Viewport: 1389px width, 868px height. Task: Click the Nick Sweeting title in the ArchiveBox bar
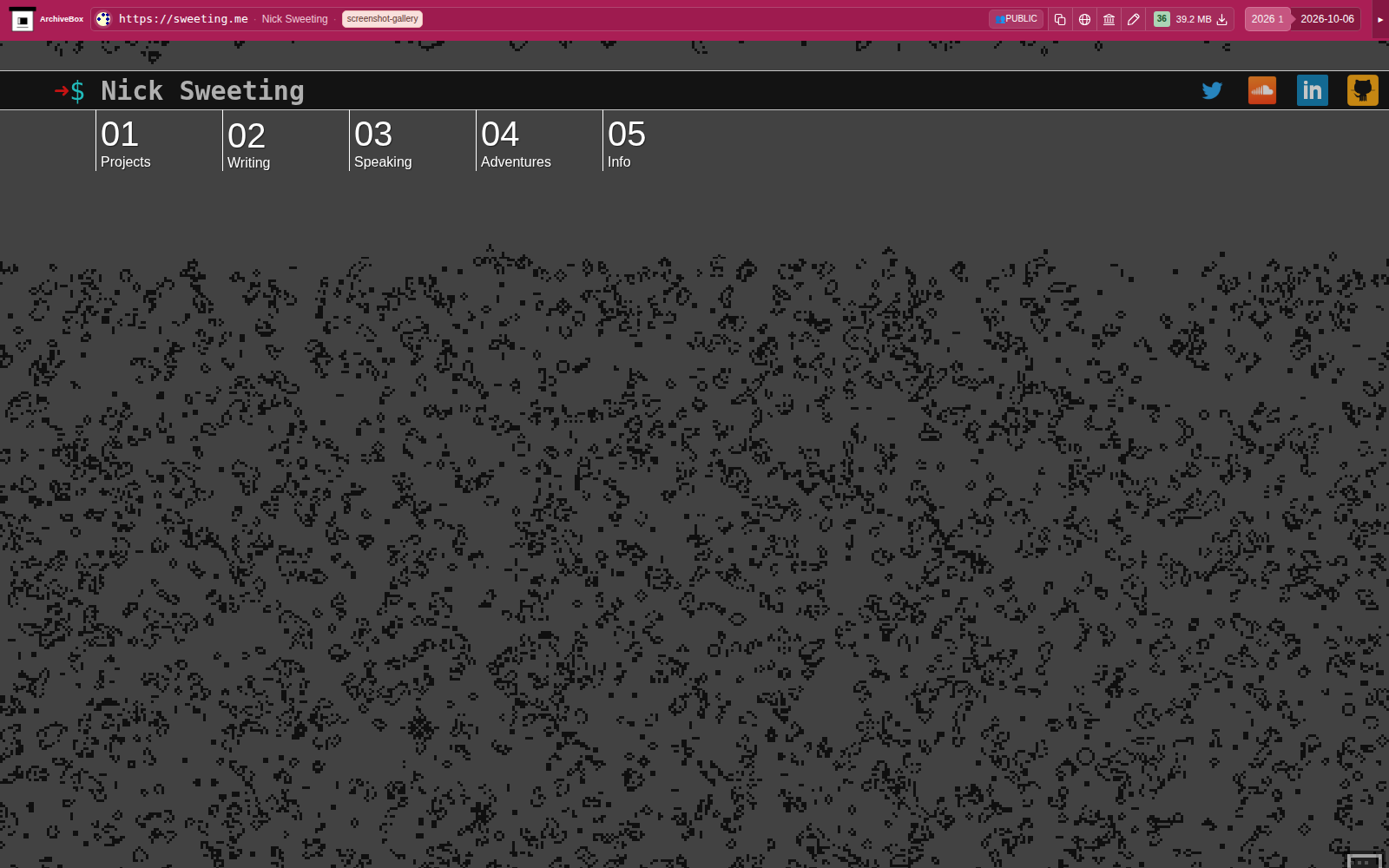pyautogui.click(x=294, y=19)
